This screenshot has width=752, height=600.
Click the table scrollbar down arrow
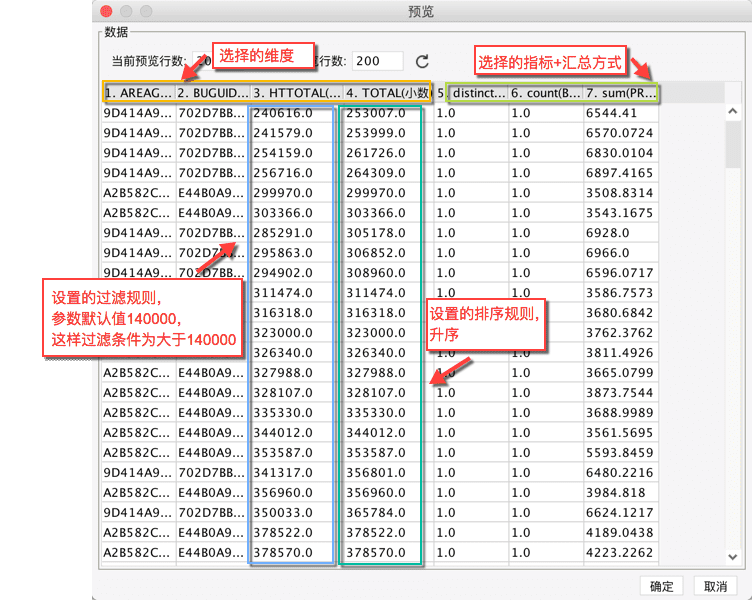pos(732,557)
